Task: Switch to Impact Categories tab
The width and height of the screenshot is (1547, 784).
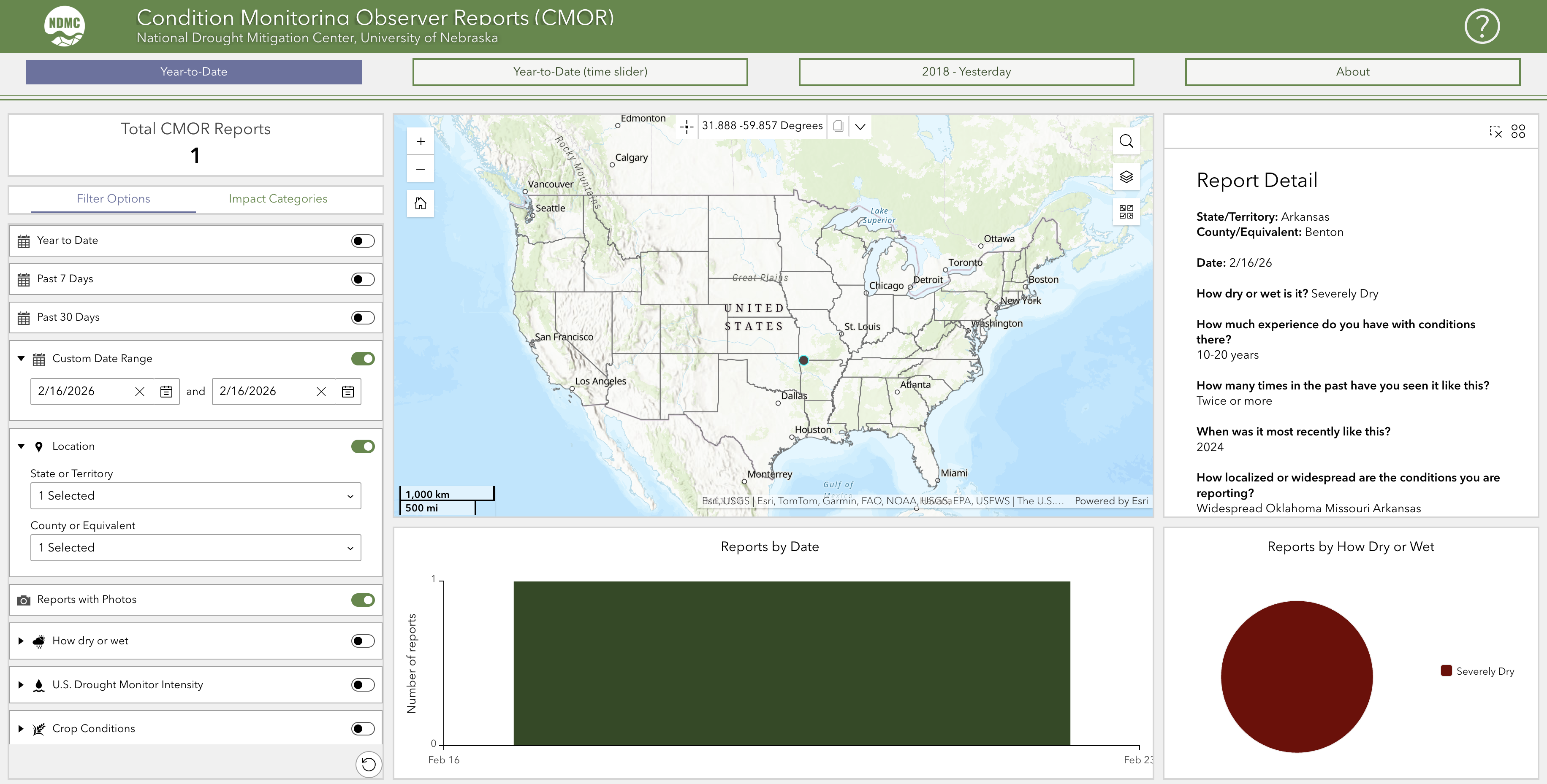Action: pyautogui.click(x=277, y=199)
